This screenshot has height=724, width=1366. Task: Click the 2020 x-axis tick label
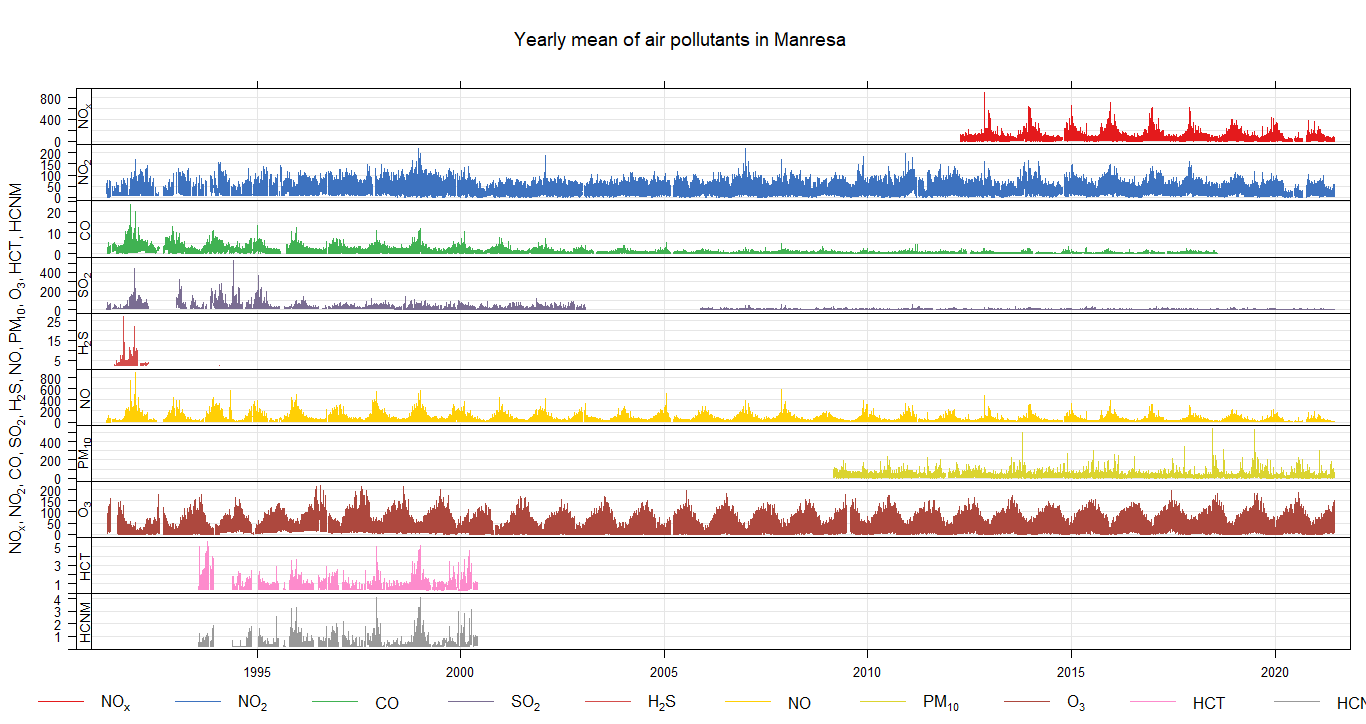(1276, 669)
